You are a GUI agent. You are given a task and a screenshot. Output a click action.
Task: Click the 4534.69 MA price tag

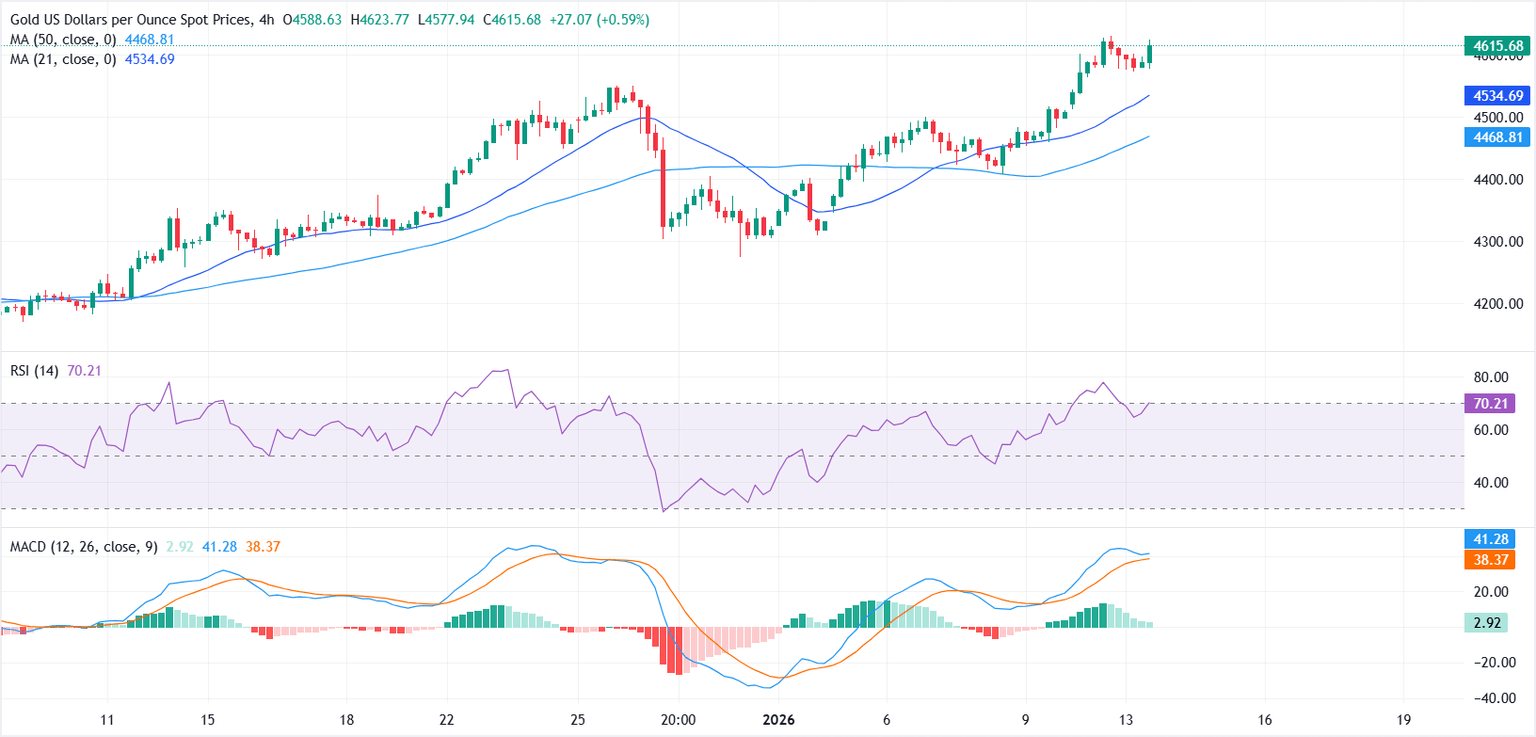tap(1496, 96)
